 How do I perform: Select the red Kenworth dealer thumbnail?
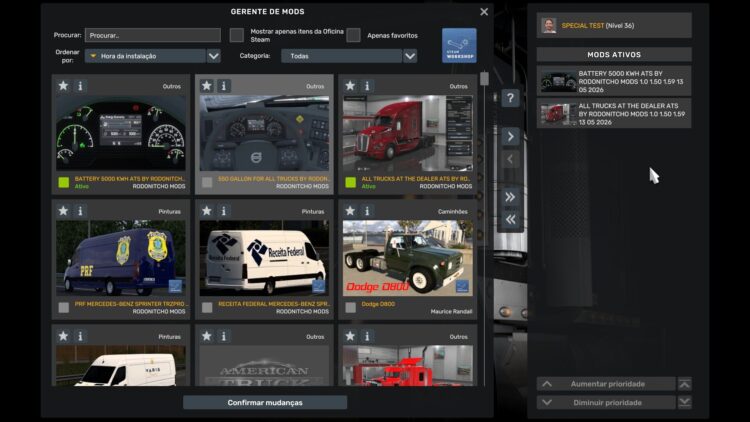tap(408, 133)
